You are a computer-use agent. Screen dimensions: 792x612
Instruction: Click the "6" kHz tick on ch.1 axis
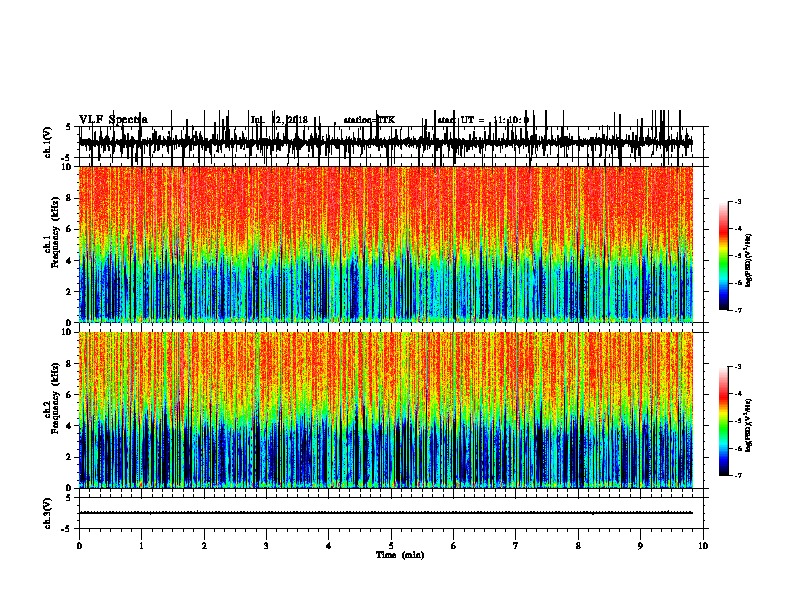tap(69, 229)
